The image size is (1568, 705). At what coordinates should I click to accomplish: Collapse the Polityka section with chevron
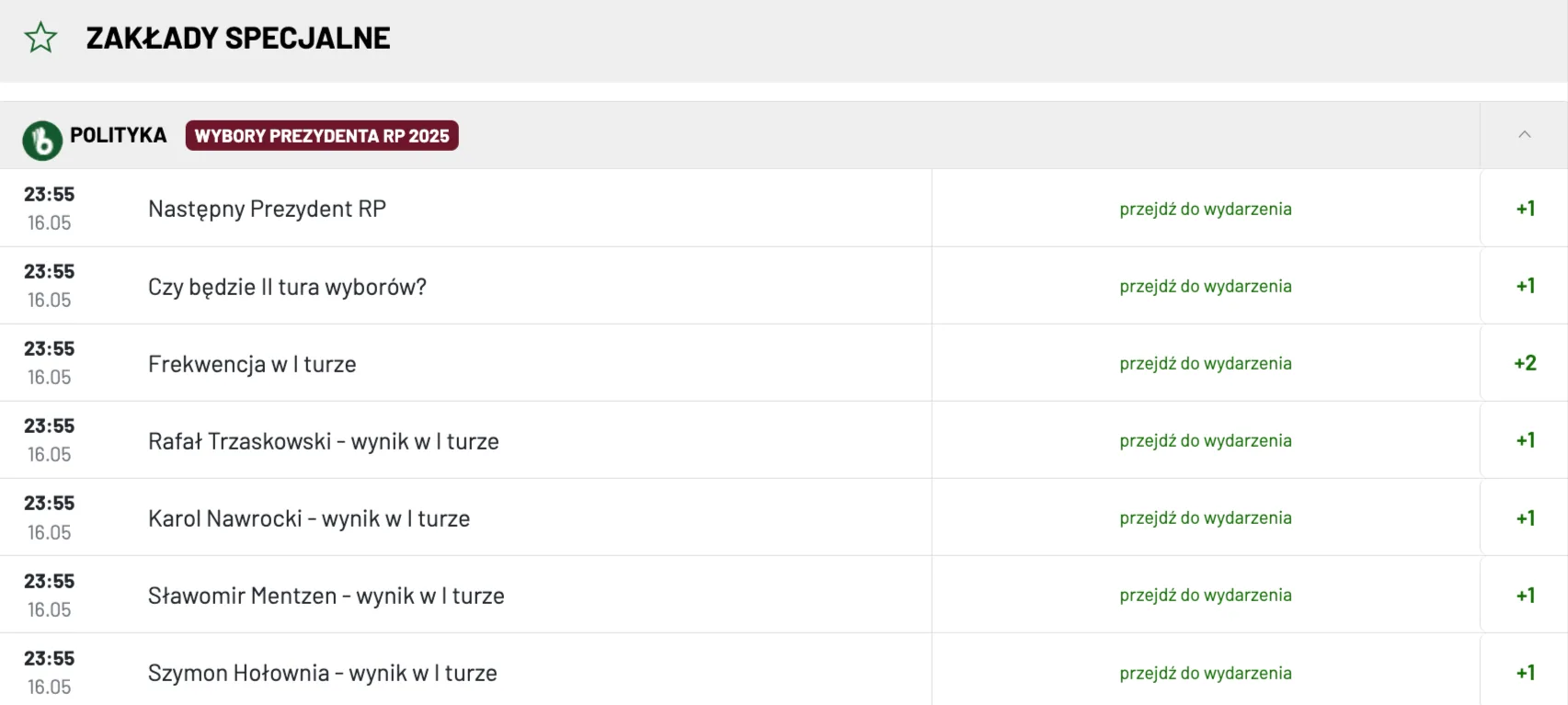coord(1524,134)
